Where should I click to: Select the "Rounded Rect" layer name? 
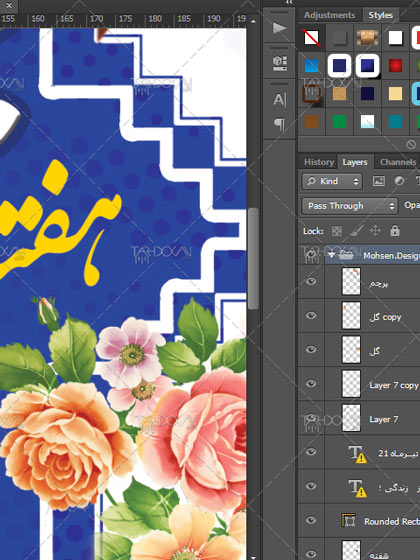[x=392, y=521]
